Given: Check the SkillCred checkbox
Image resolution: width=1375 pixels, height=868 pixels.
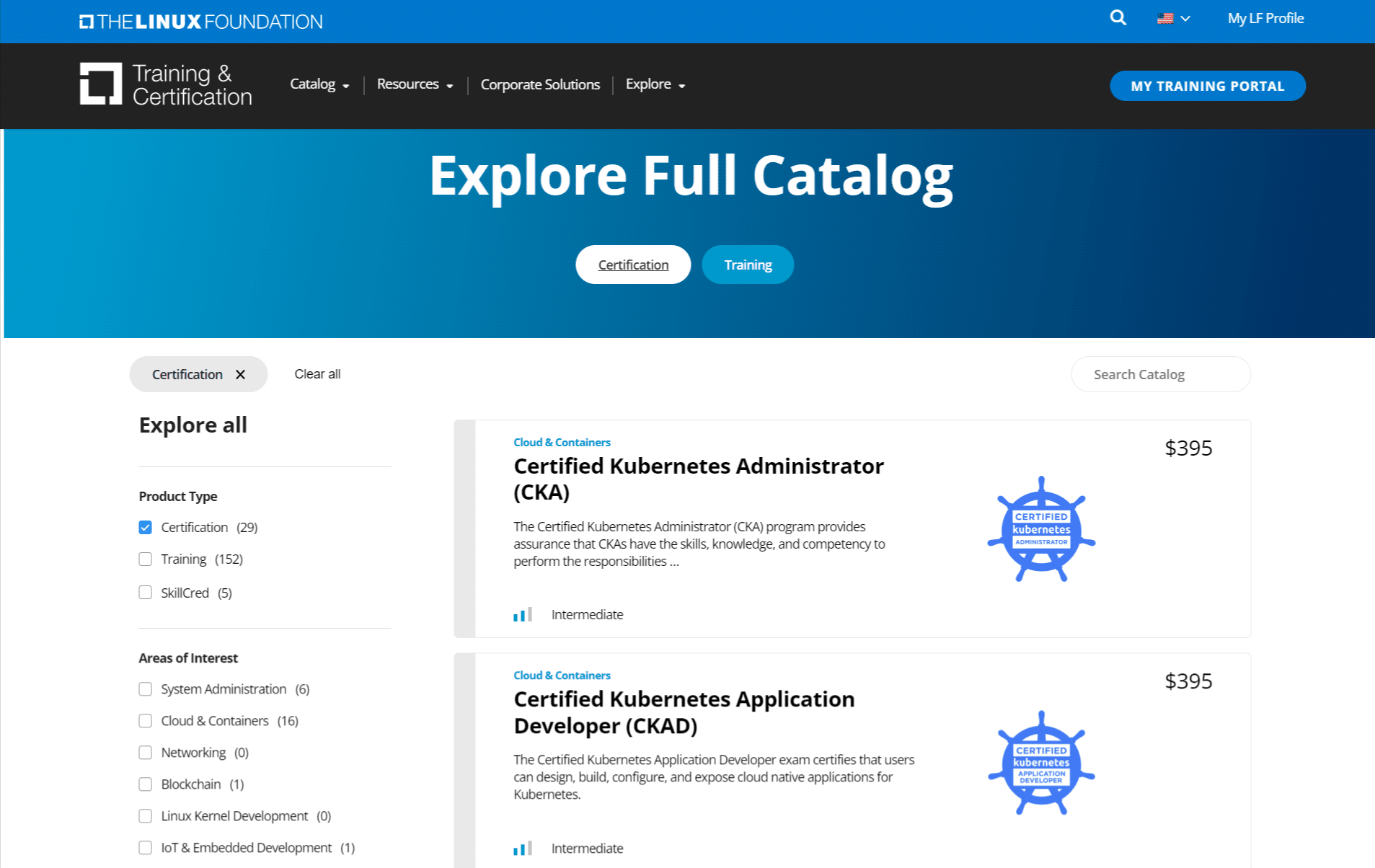Looking at the screenshot, I should 146,593.
